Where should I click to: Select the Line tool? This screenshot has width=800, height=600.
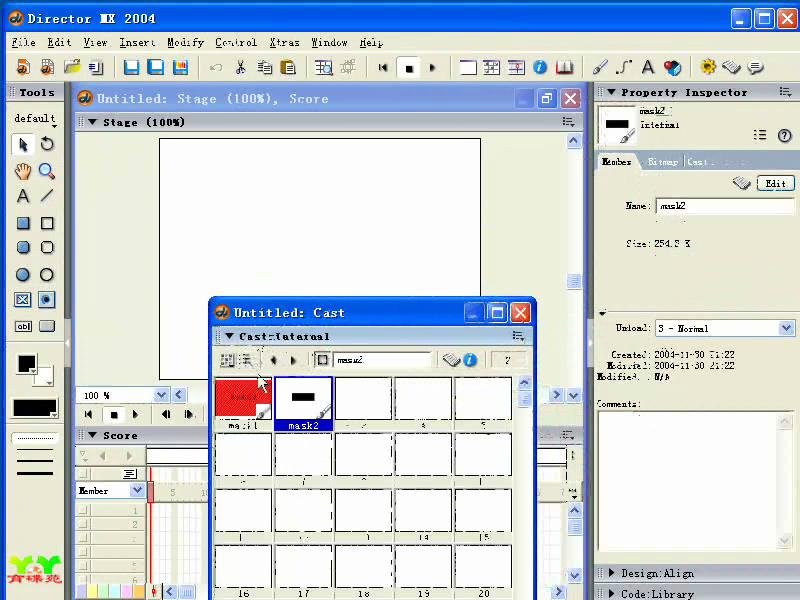pyautogui.click(x=47, y=196)
